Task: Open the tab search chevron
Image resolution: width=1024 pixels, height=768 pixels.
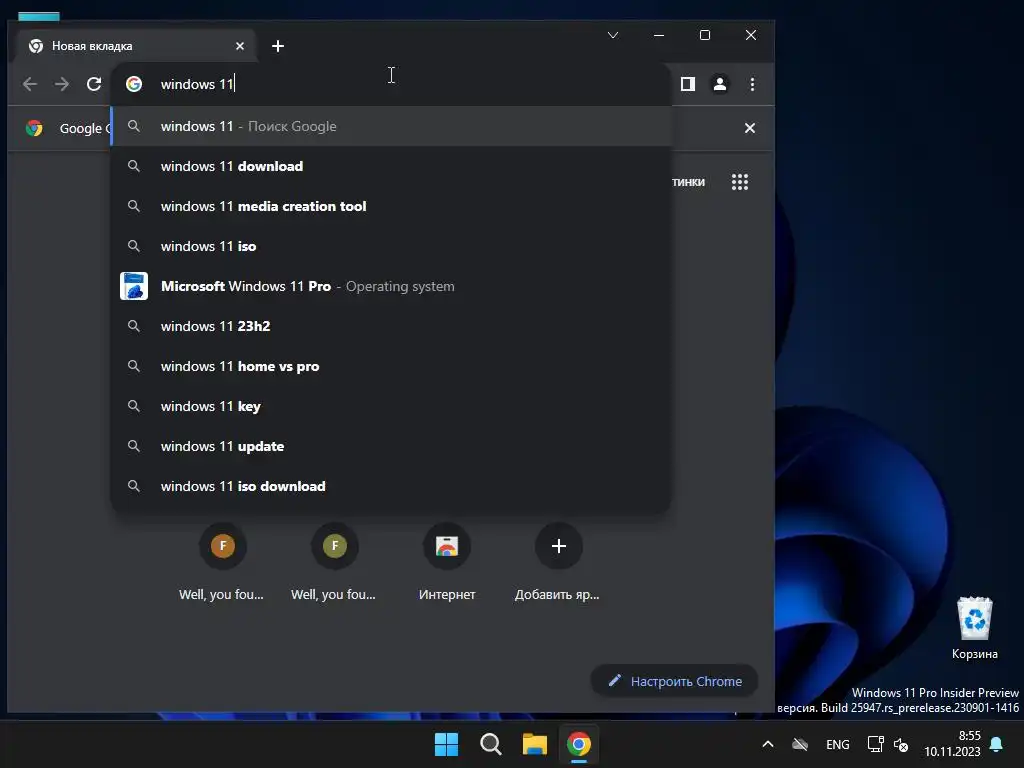Action: pyautogui.click(x=613, y=35)
